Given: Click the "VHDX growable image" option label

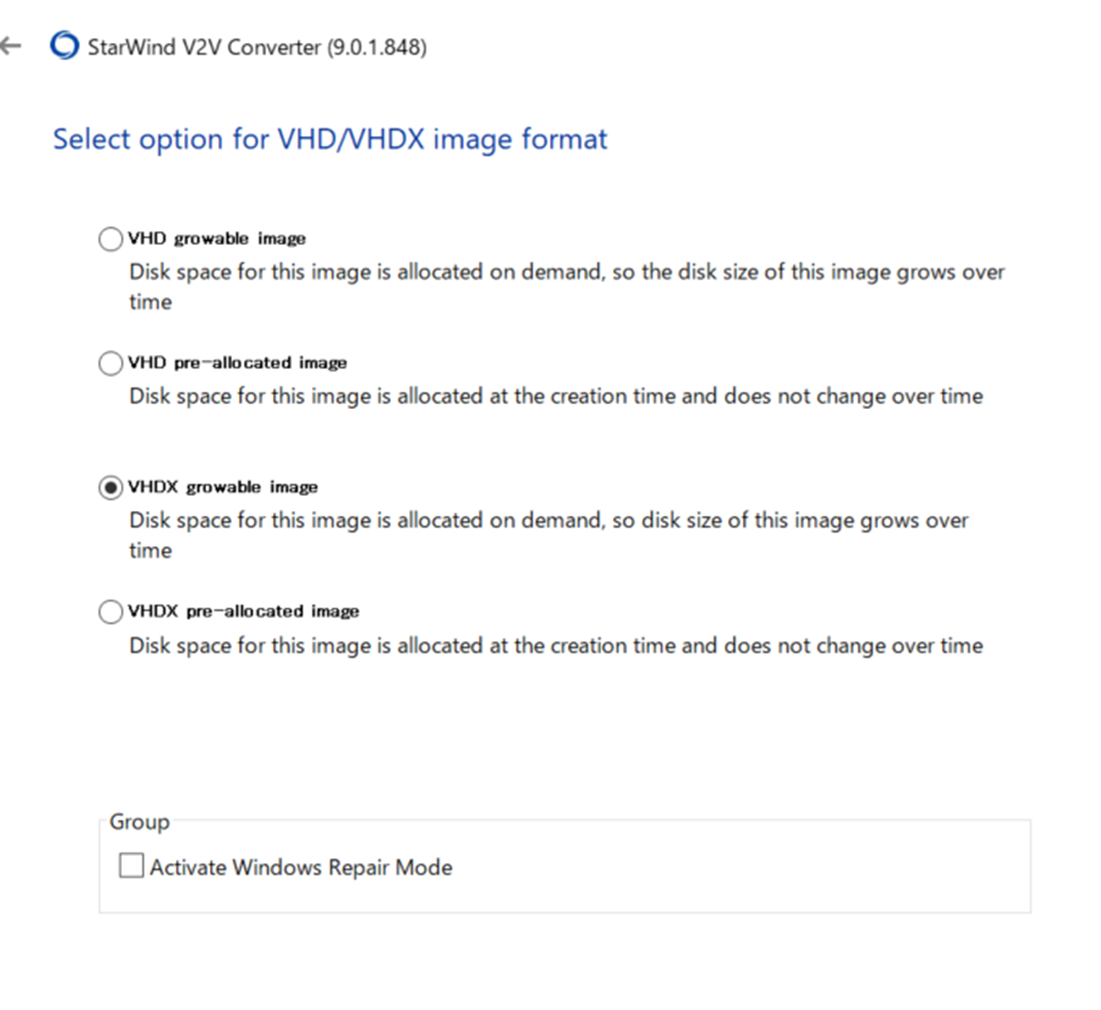Looking at the screenshot, I should point(223,487).
